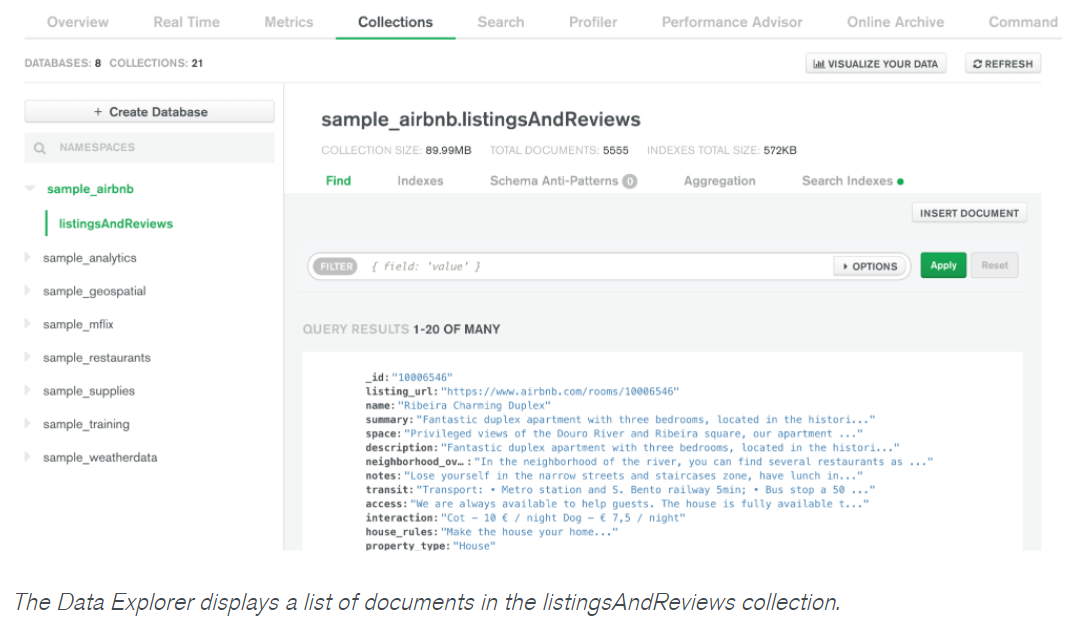Switch to the Metrics tab

pos(288,21)
